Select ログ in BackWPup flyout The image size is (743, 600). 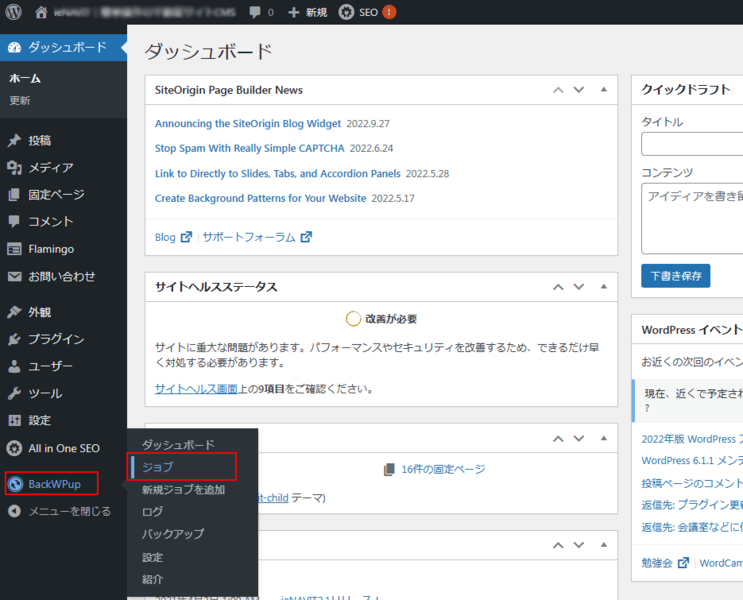pos(152,511)
